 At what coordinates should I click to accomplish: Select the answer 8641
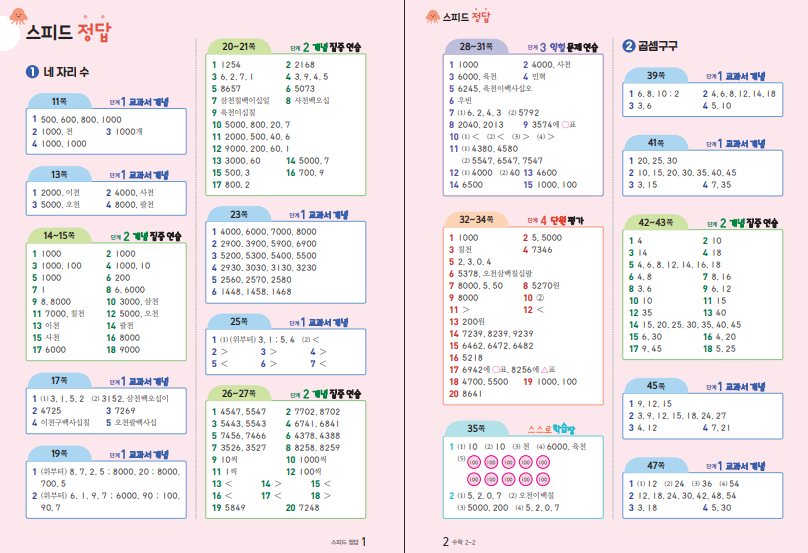coord(472,394)
